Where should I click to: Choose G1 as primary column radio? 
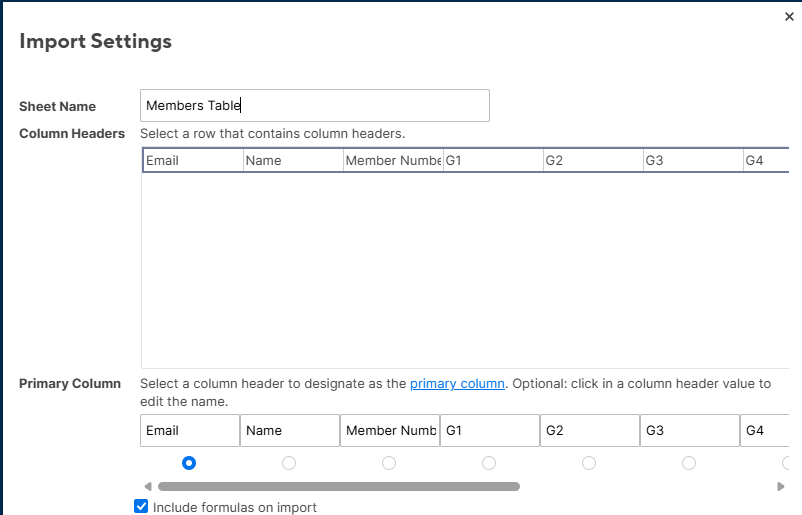coord(489,463)
